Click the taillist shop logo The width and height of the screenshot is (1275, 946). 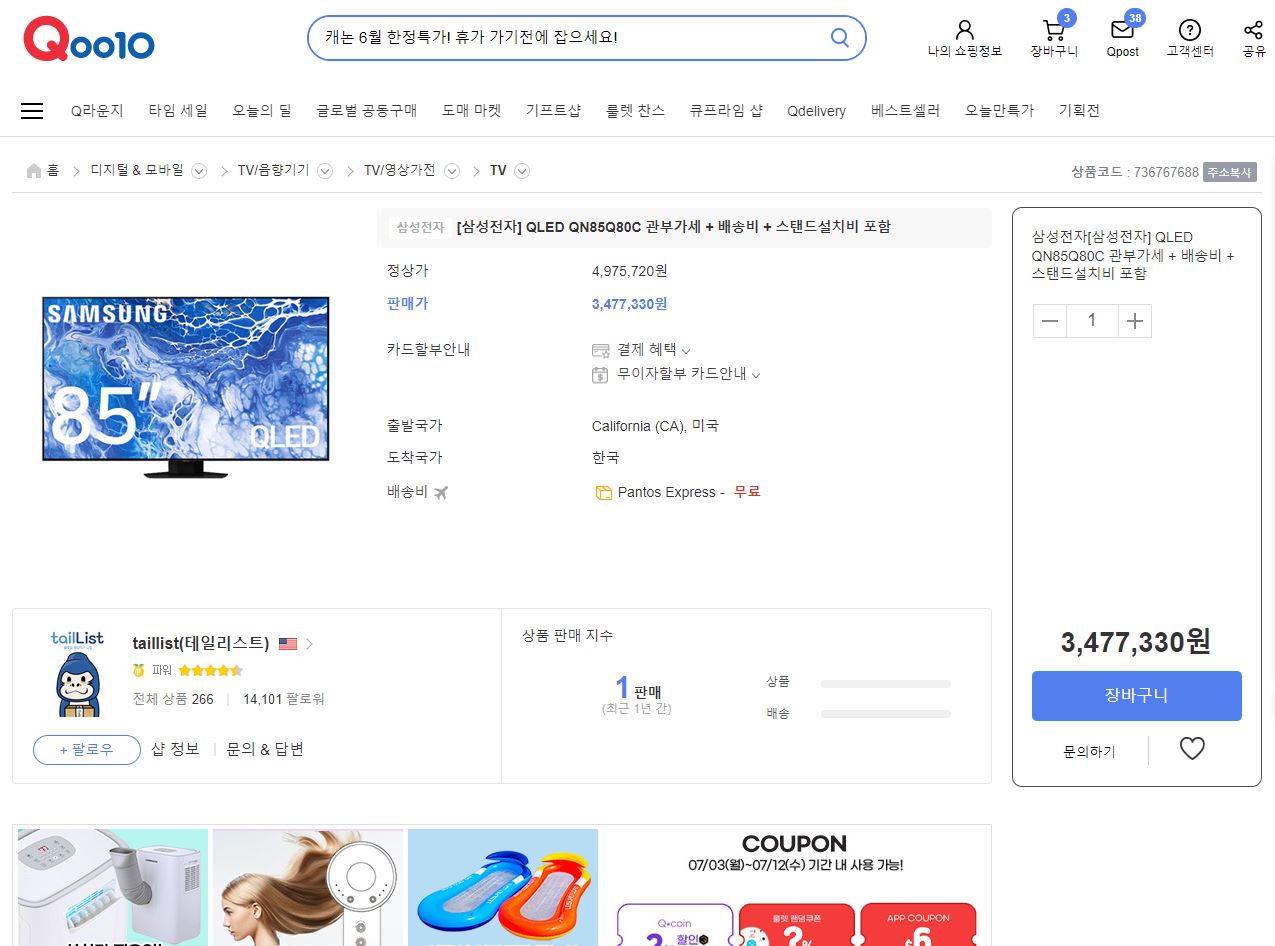coord(77,673)
